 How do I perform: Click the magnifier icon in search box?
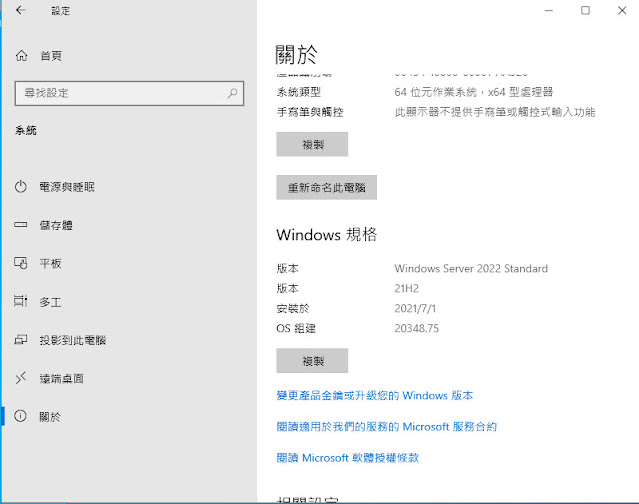click(232, 93)
